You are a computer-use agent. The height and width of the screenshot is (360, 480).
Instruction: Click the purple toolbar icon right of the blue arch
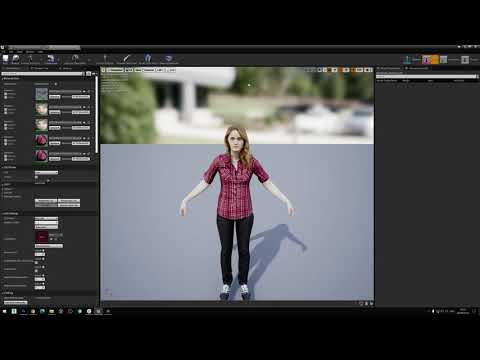169,59
